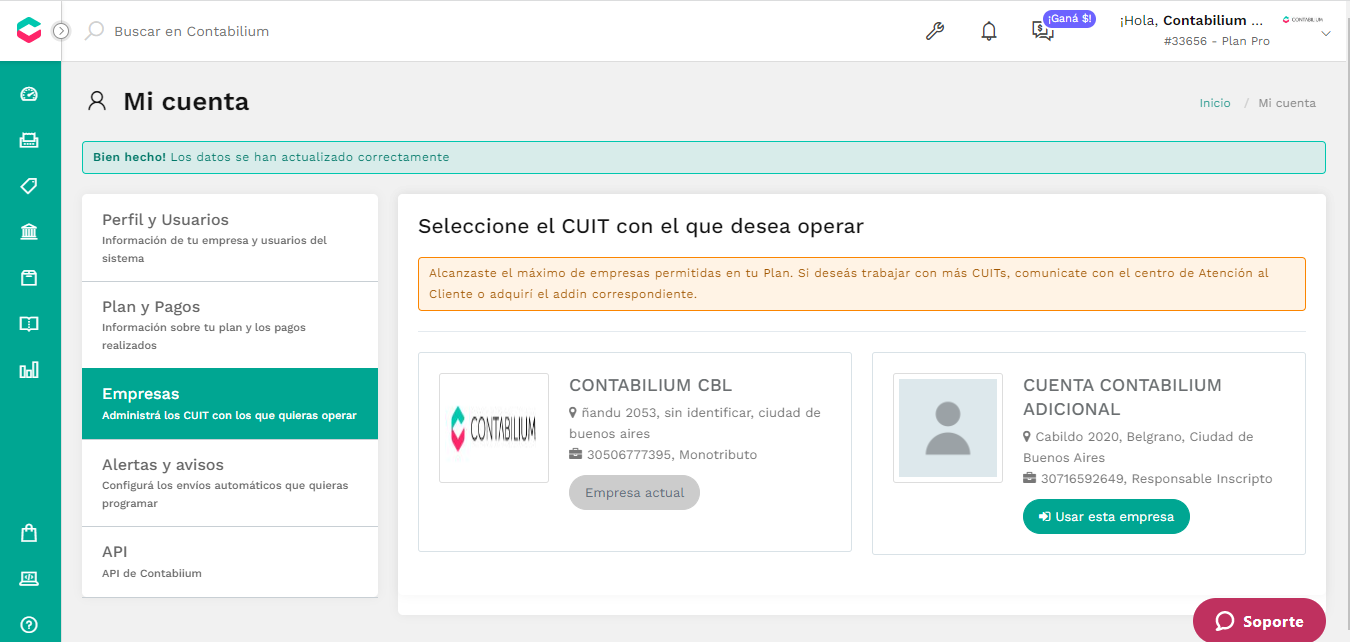Screen dimensions: 1350x642
Task: Focus the 'Buscar en Contabilium' search field
Action: pos(191,31)
